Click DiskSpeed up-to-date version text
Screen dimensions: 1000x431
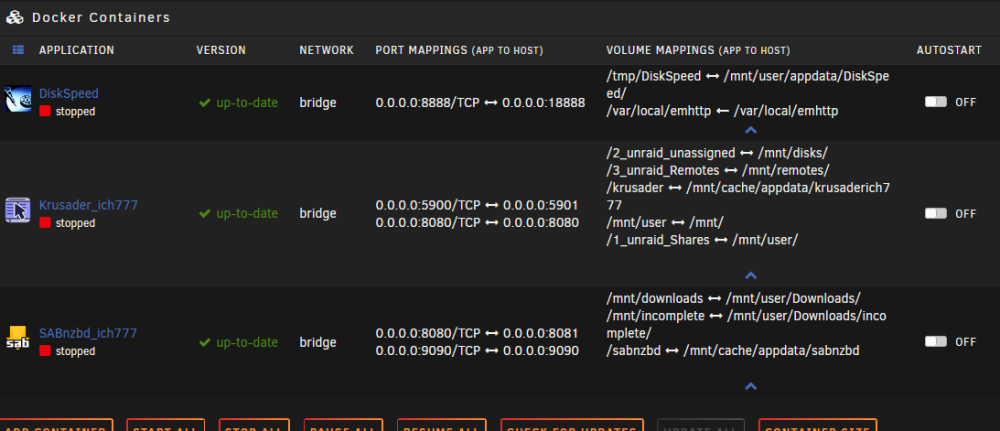(247, 103)
